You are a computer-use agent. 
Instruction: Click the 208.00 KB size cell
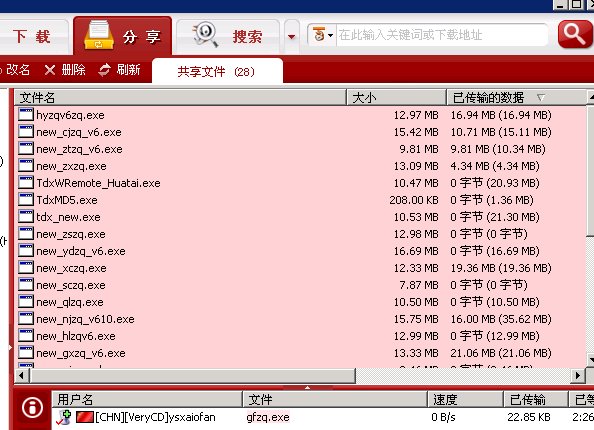pyautogui.click(x=414, y=200)
